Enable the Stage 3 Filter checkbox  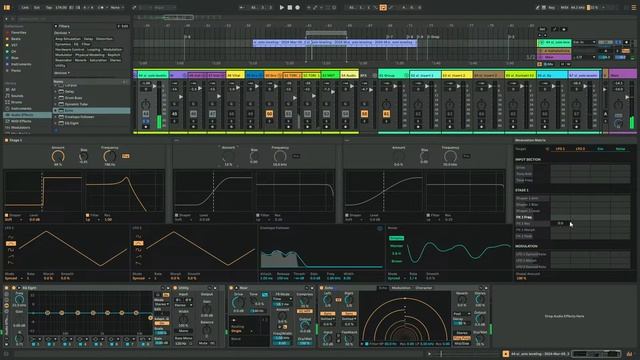pyautogui.click(x=428, y=215)
